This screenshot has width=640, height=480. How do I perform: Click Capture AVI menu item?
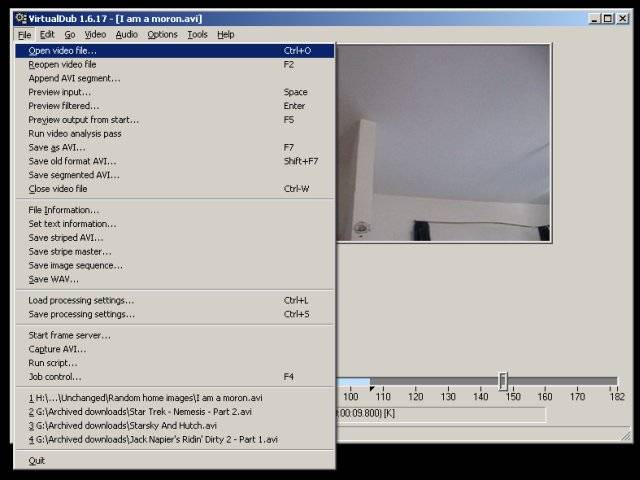point(57,349)
